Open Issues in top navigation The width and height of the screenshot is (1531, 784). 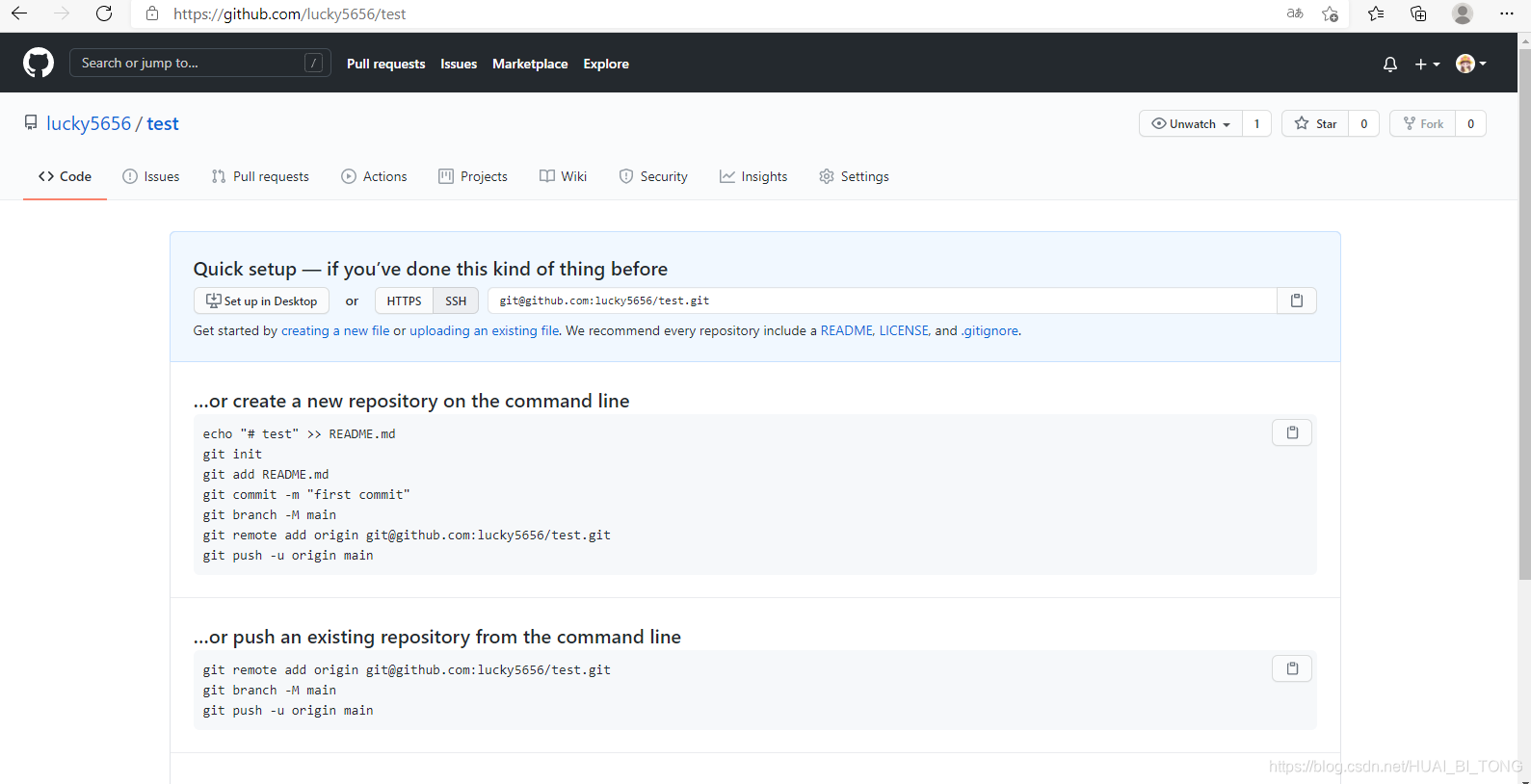pyautogui.click(x=459, y=64)
